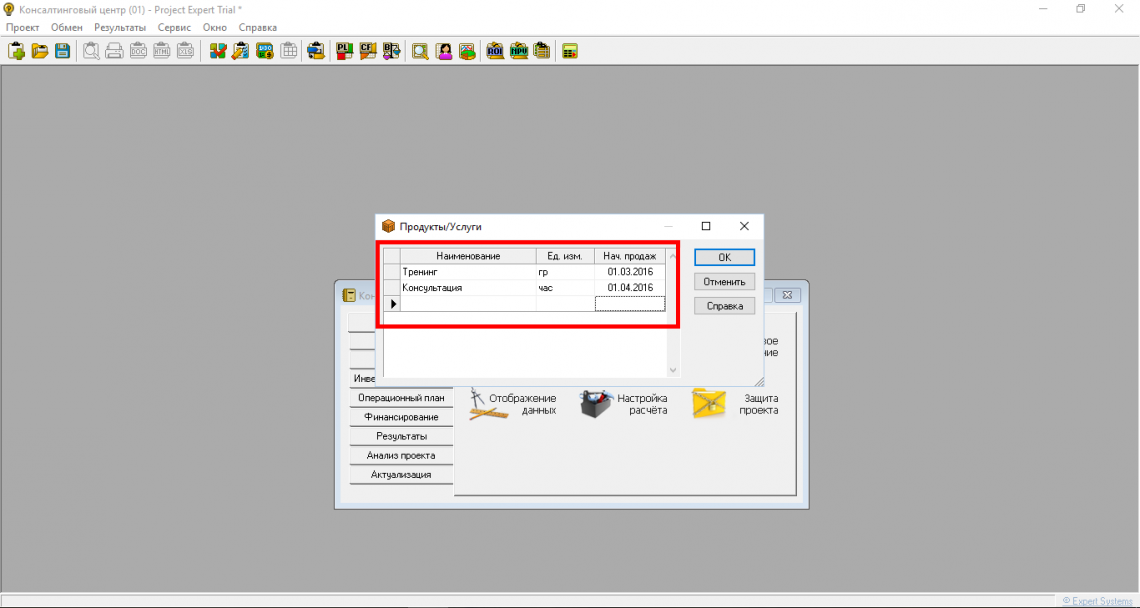
Task: Click the calculator icon in the toolbar
Action: click(x=570, y=51)
